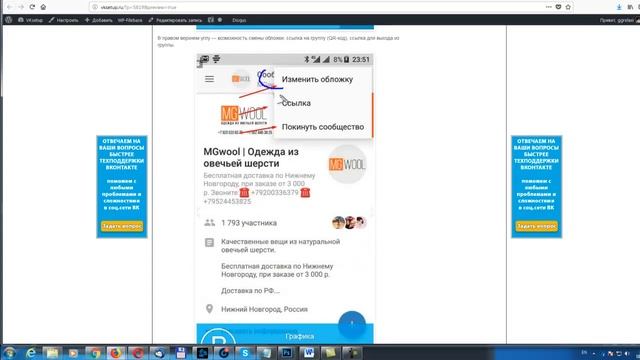
Task: Click the WordPress logo in admin bar
Action: click(8, 20)
